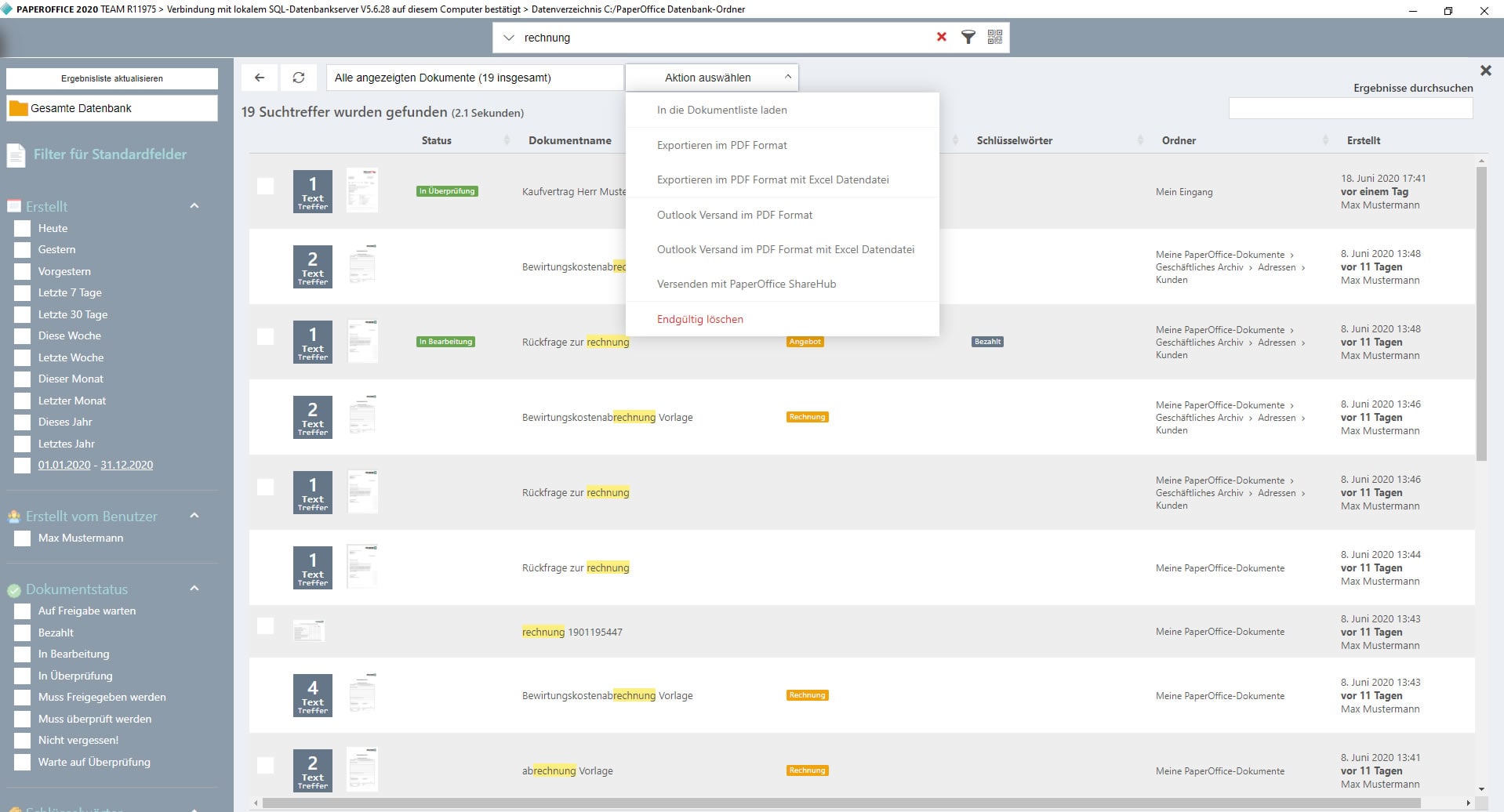Go back using the left arrow button
The image size is (1504, 812).
260,78
